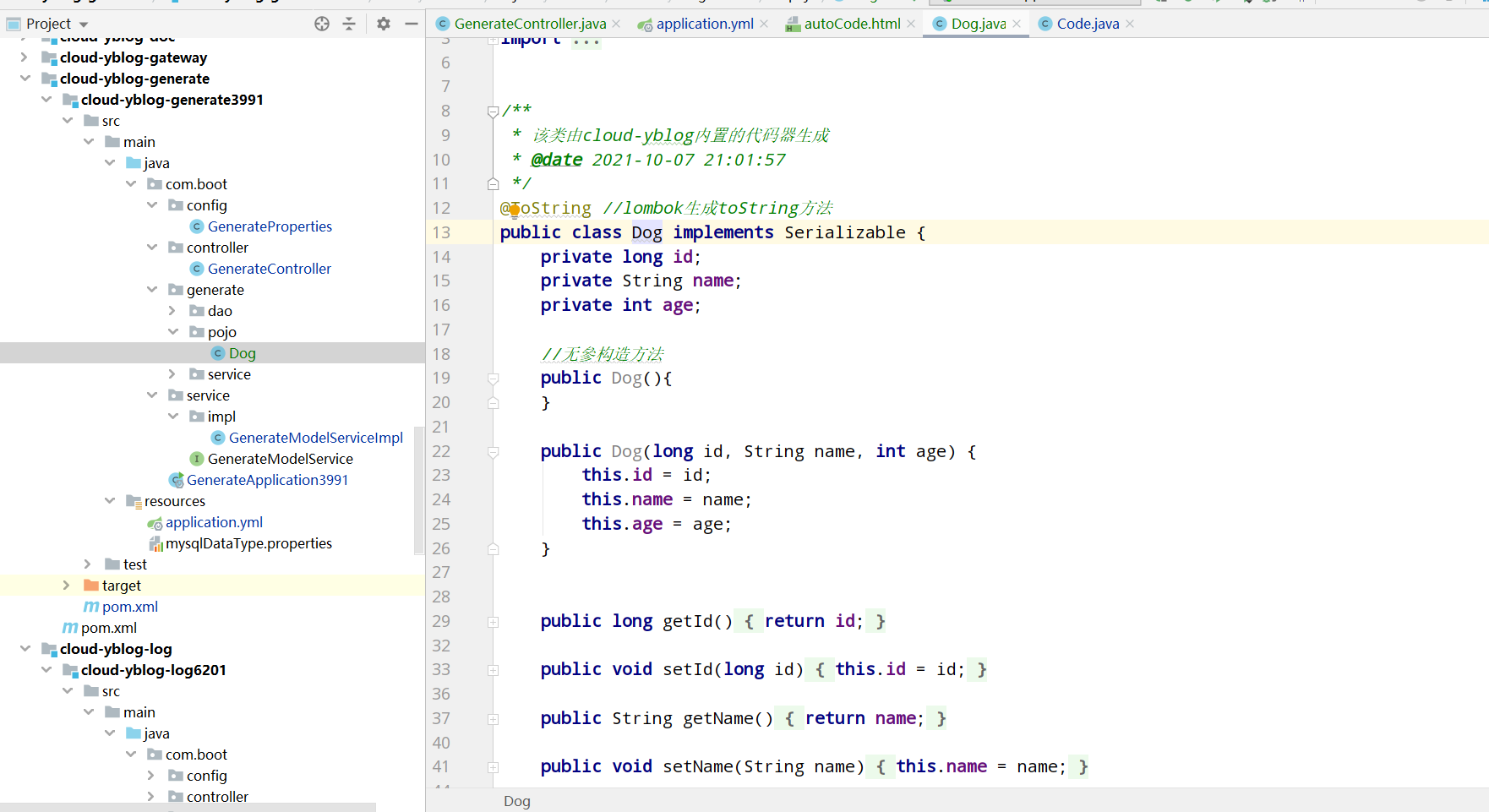Click the mysqlDataType.properties file icon
Screen dimensions: 1489x812
pos(155,543)
